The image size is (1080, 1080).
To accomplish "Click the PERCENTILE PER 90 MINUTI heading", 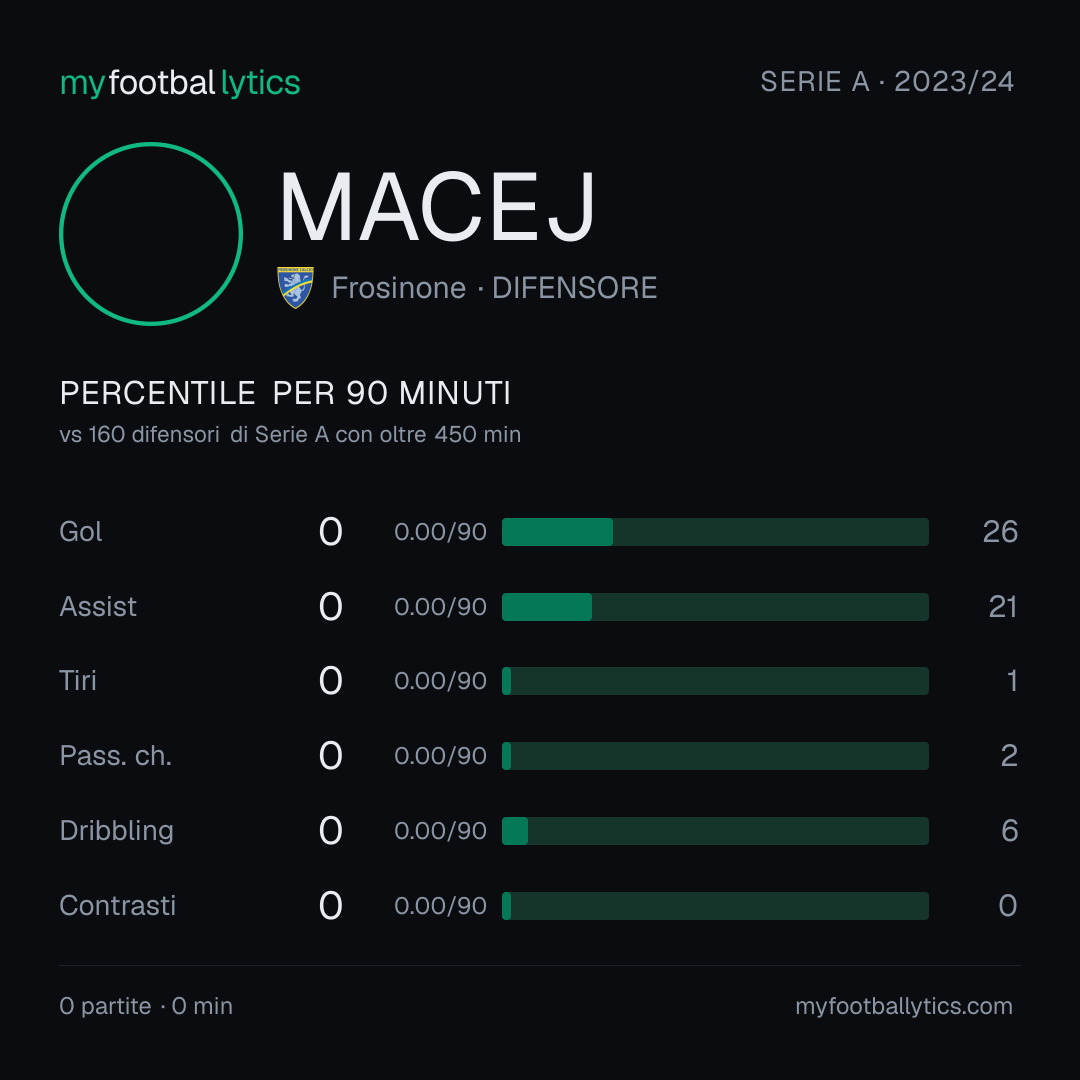I will click(x=285, y=393).
